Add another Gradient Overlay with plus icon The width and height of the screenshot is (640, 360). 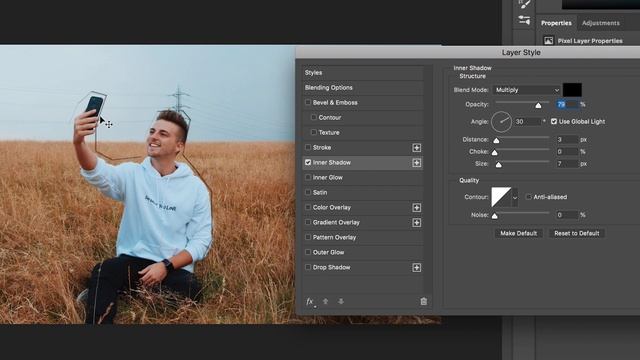pyautogui.click(x=416, y=222)
